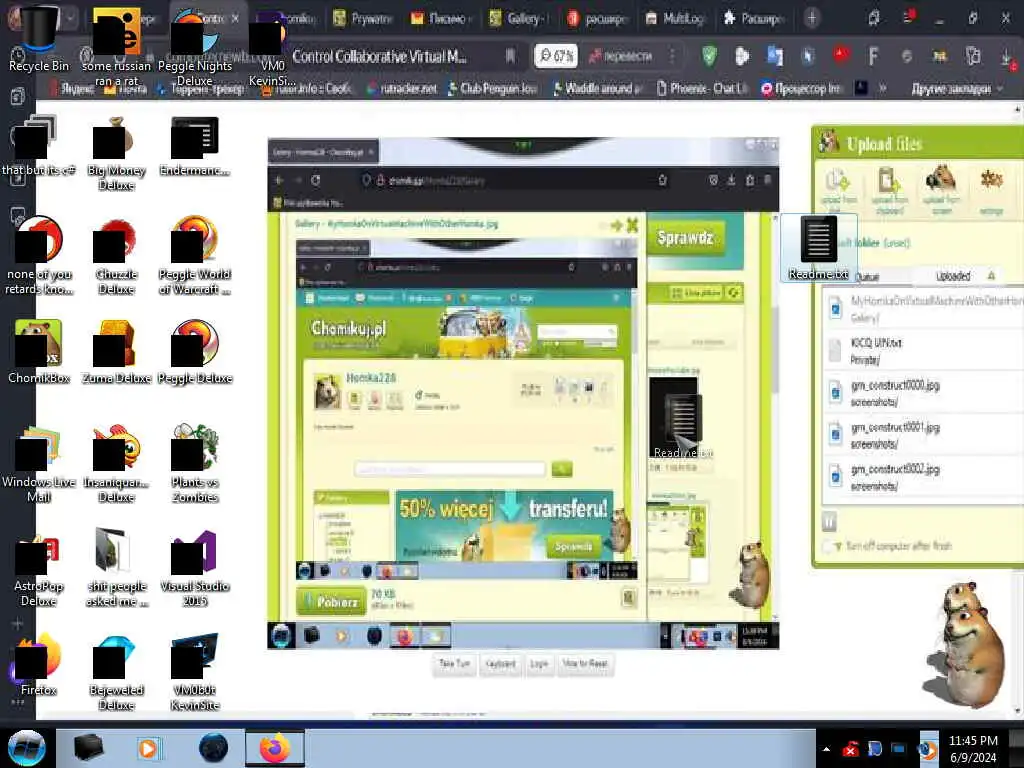The height and width of the screenshot is (768, 1024).
Task: Click the green Pobierz download button
Action: [x=332, y=601]
